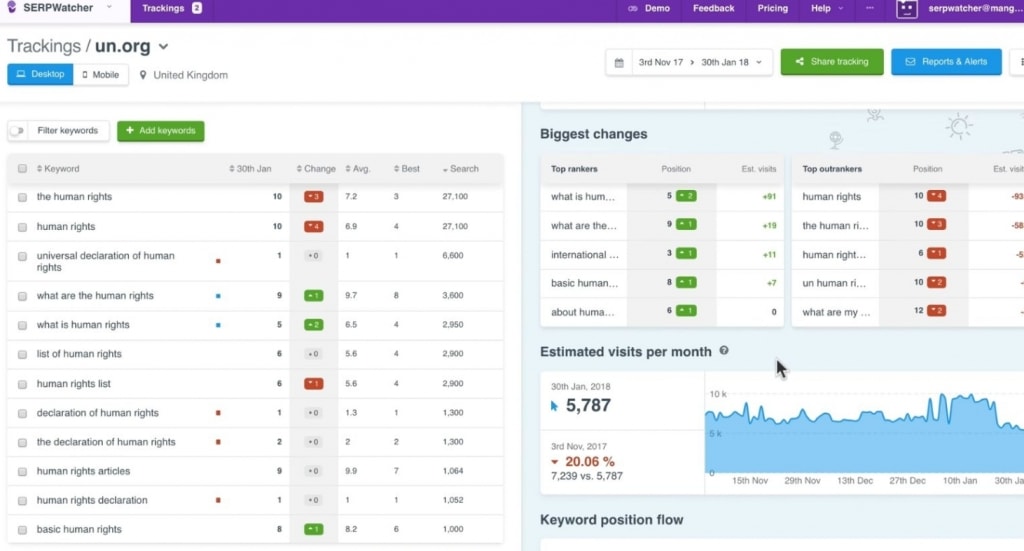The width and height of the screenshot is (1024, 551).
Task: Select checkbox for 'universal declaration of human rights'
Action: click(x=22, y=257)
